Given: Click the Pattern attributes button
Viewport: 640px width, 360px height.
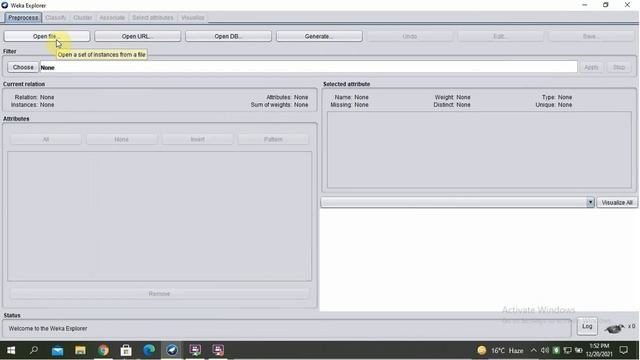Looking at the screenshot, I should (273, 140).
